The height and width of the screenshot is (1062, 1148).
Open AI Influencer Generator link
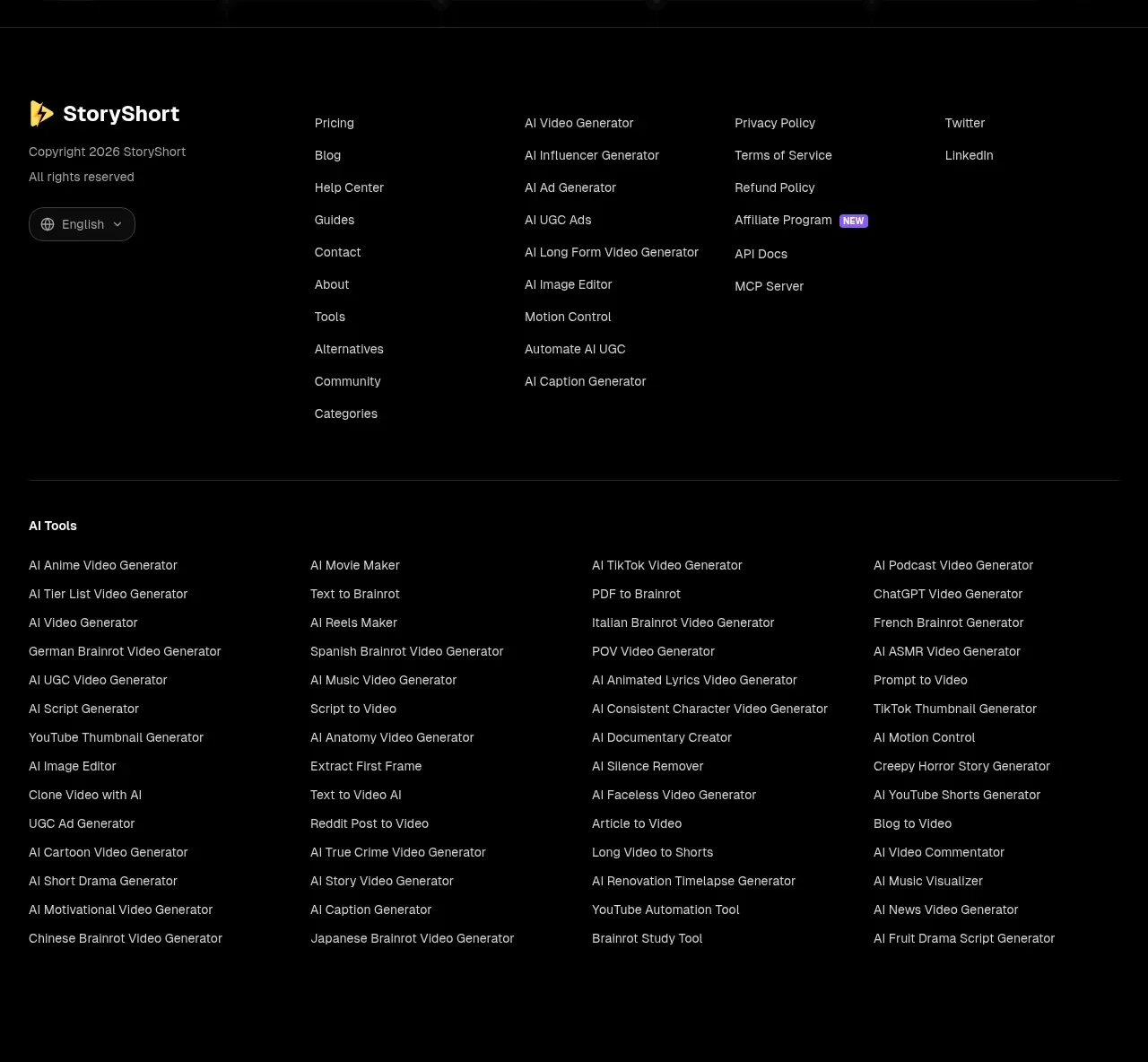click(x=592, y=155)
